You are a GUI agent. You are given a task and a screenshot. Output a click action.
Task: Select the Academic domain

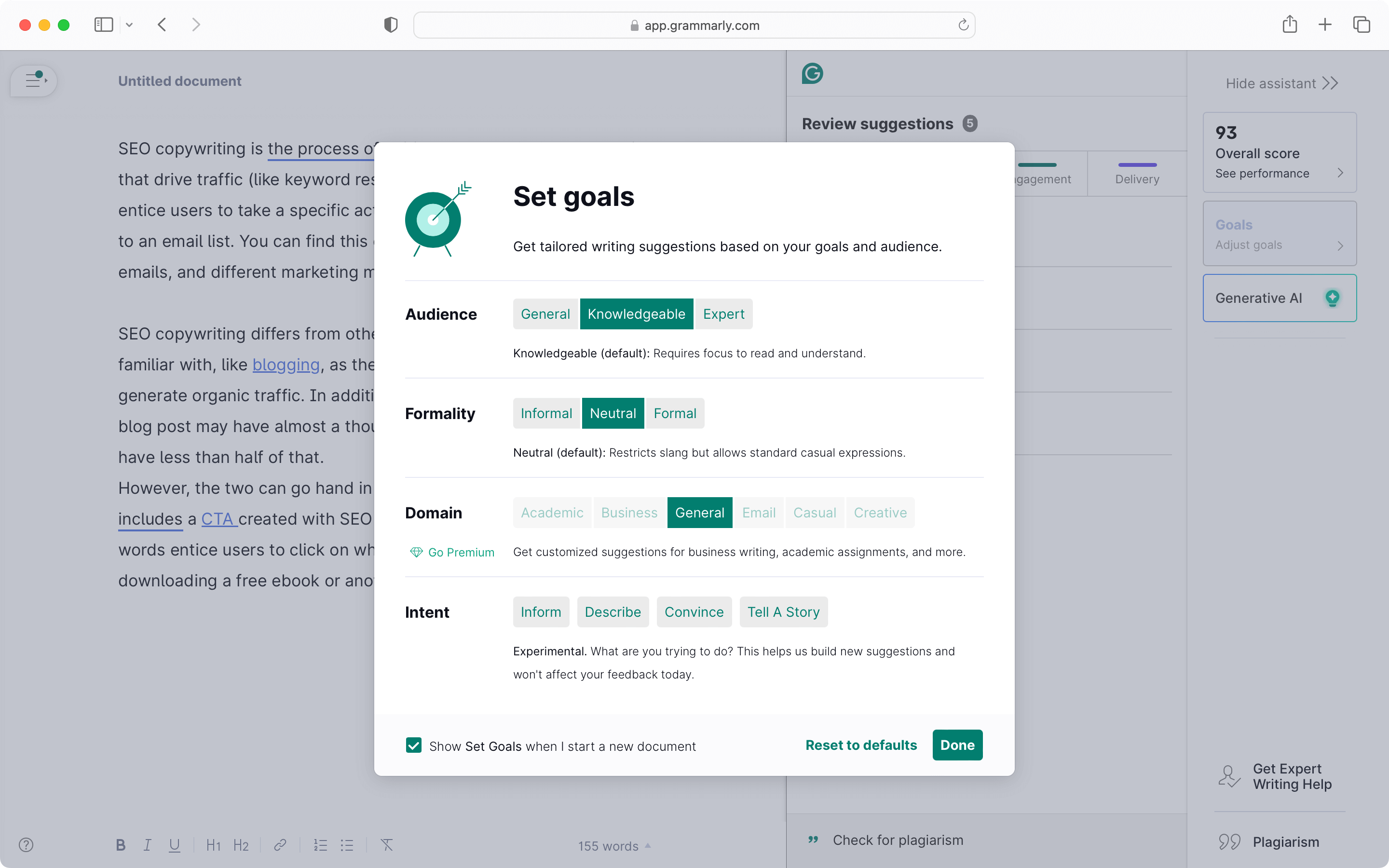552,513
